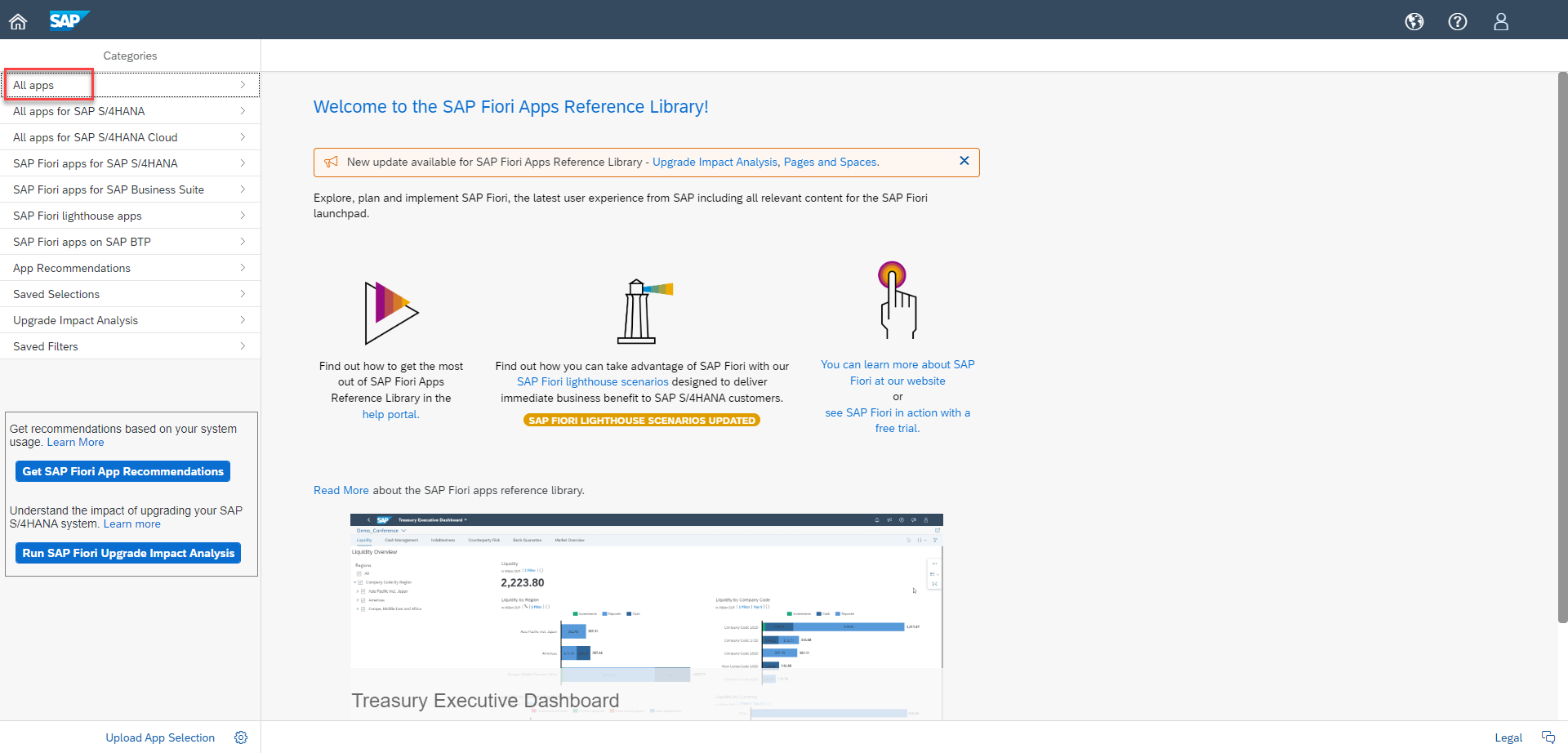This screenshot has height=753, width=1568.
Task: Click the pointing hand illustration
Action: tap(898, 300)
